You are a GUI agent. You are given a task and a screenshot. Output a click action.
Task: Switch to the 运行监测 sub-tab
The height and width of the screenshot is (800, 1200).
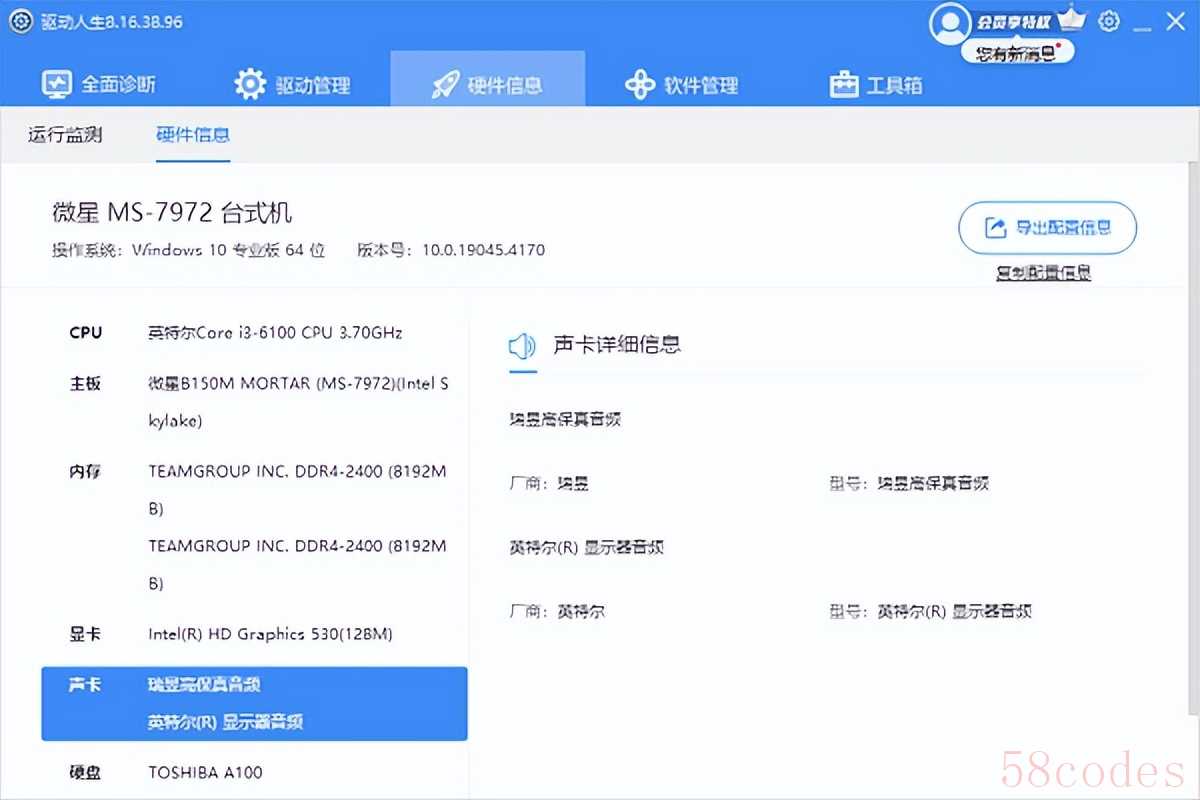coord(65,135)
